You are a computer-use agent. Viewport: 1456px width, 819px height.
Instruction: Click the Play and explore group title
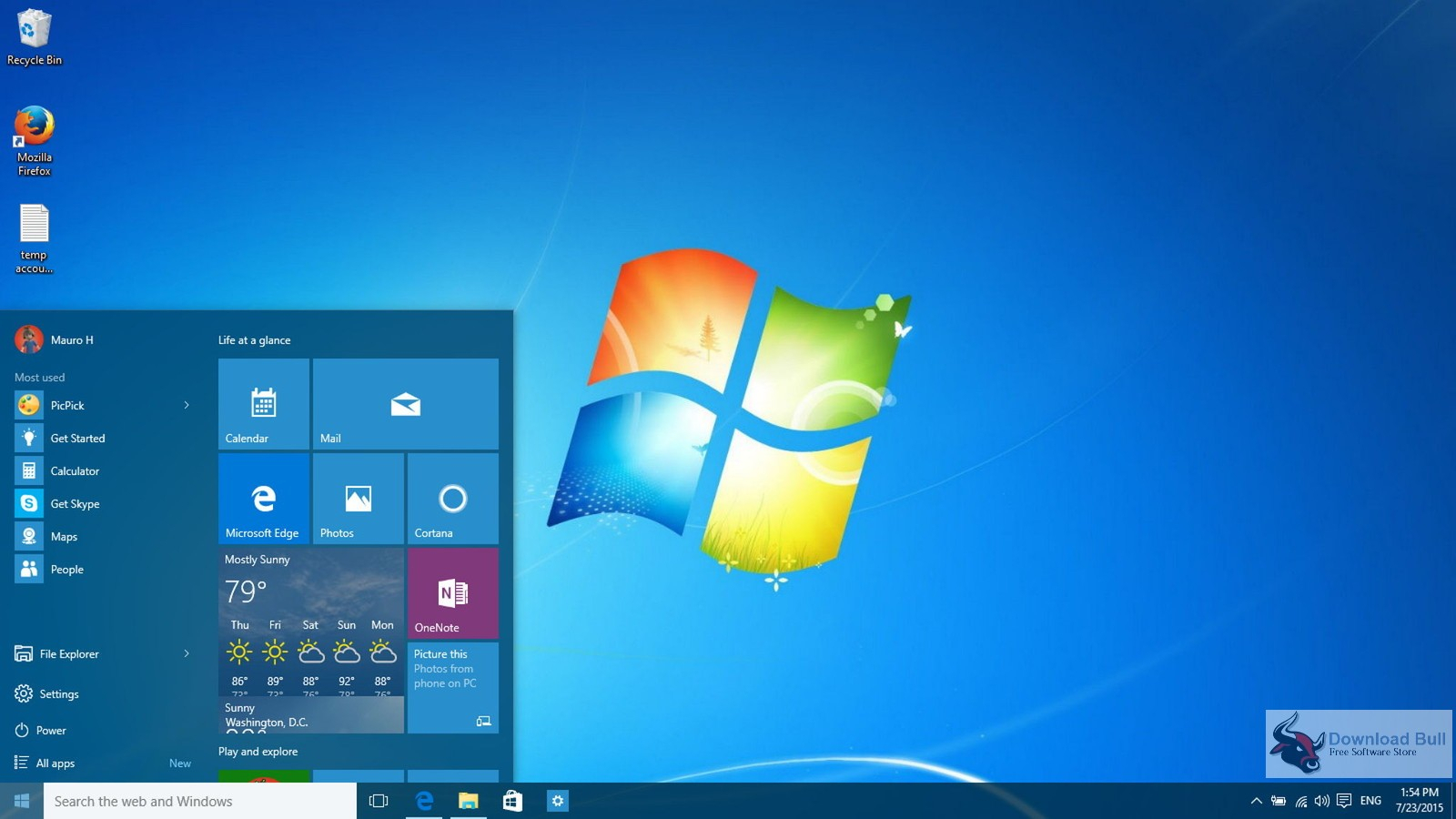258,752
